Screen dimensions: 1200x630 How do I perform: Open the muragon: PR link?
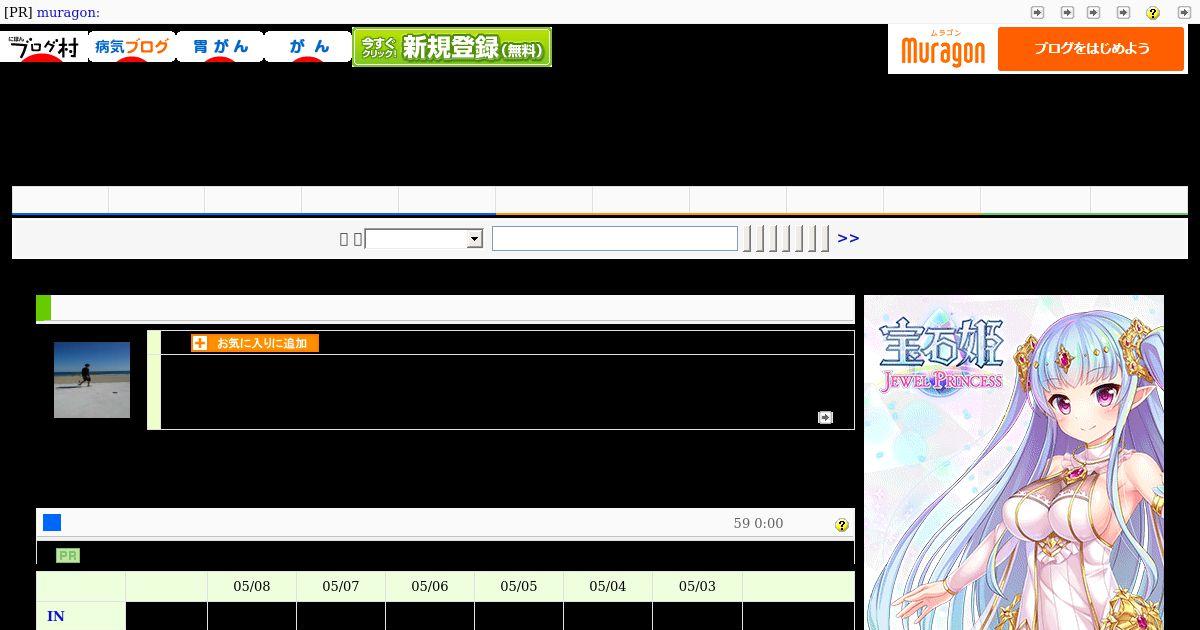point(68,12)
